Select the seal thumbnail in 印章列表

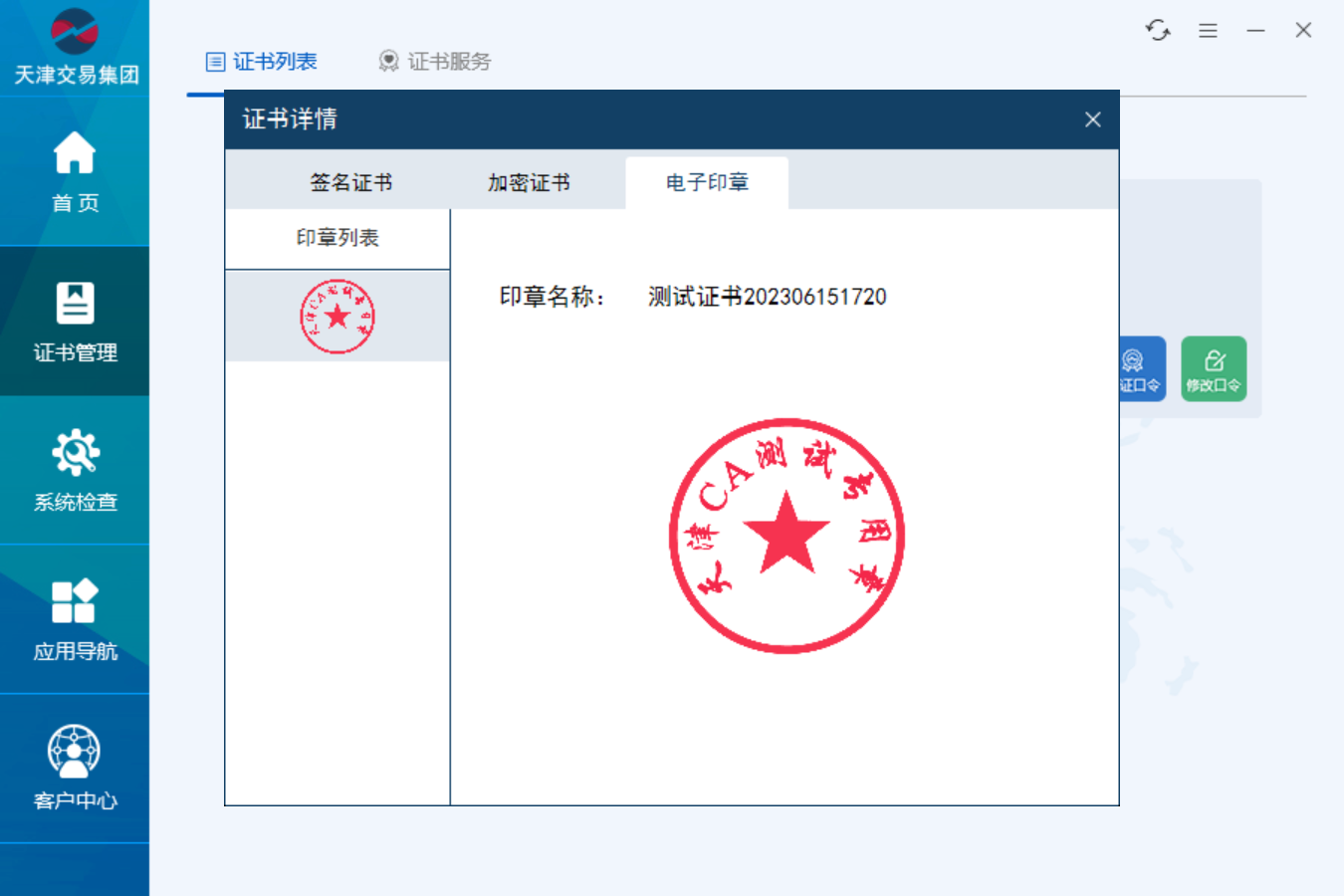point(337,317)
